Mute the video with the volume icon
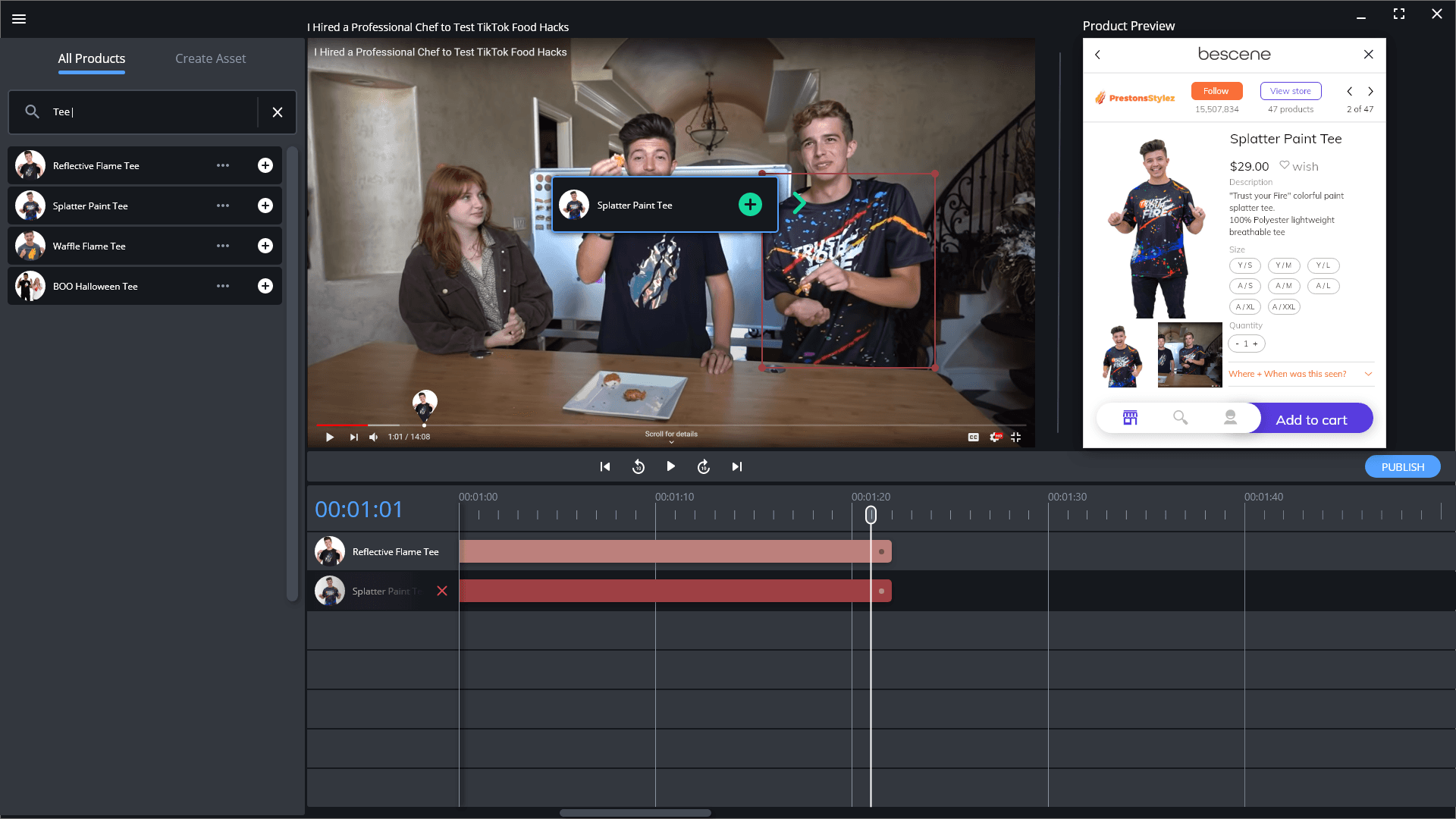The image size is (1456, 819). point(373,437)
